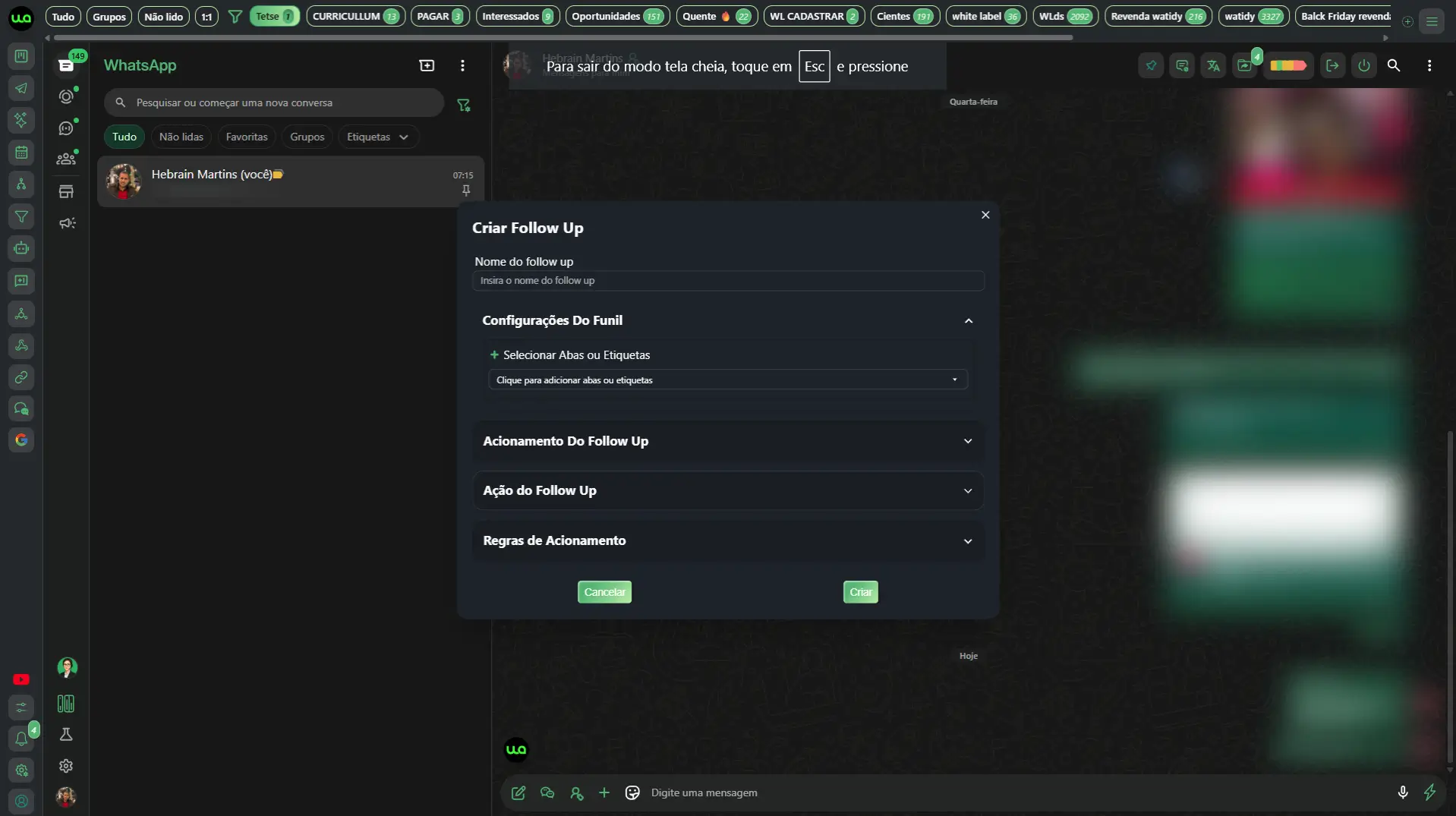
Task: Open the robot chatbot icon
Action: [x=21, y=248]
